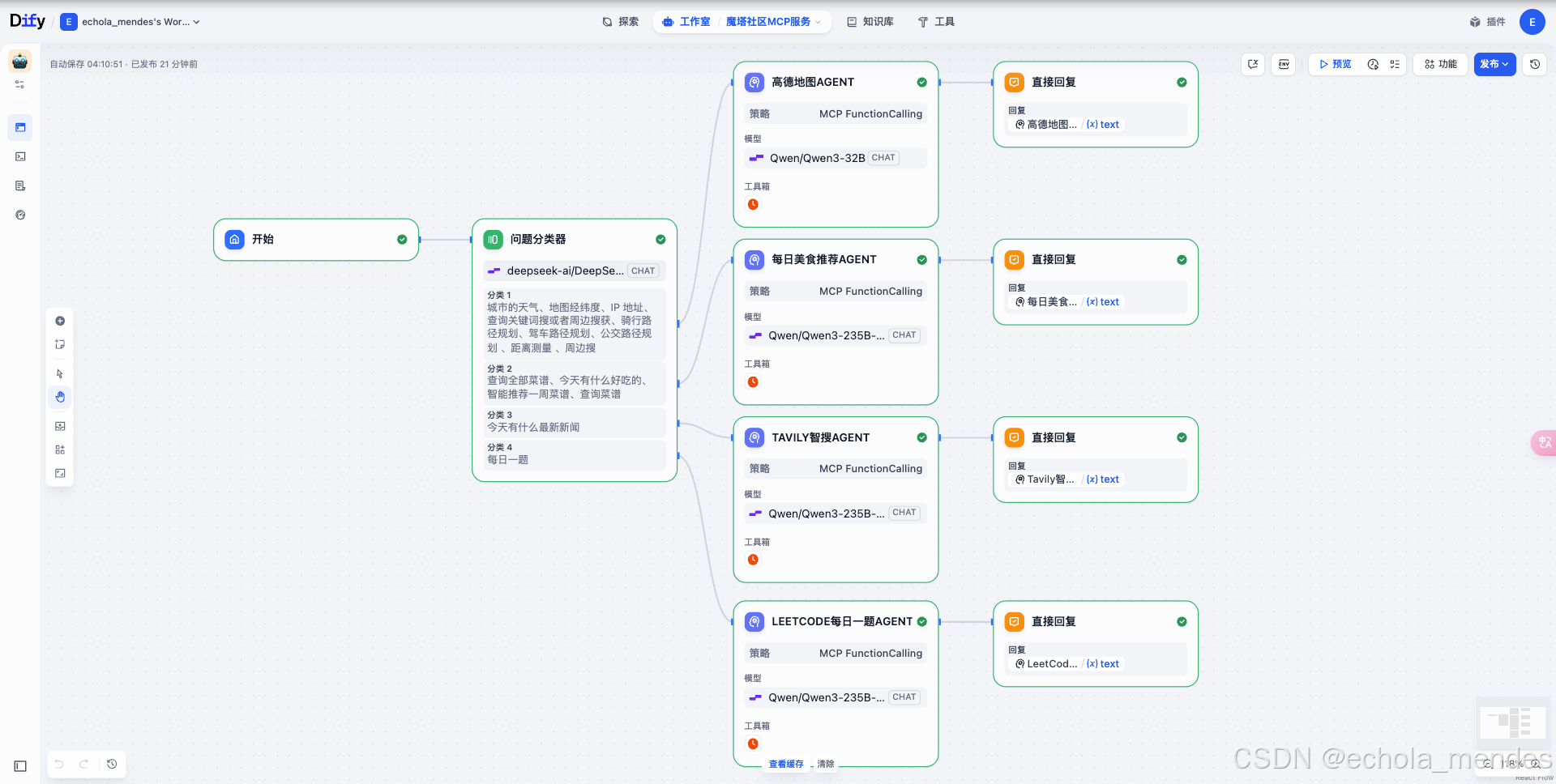This screenshot has height=784, width=1556.
Task: Export canvas as image
Action: click(60, 426)
